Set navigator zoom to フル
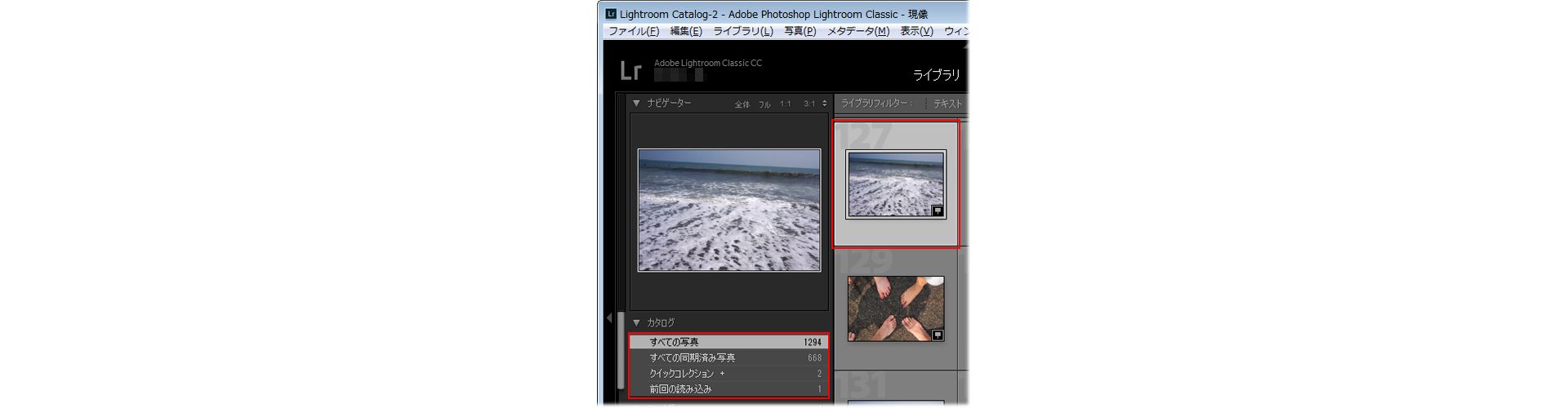This screenshot has height=408, width=1568. click(764, 104)
